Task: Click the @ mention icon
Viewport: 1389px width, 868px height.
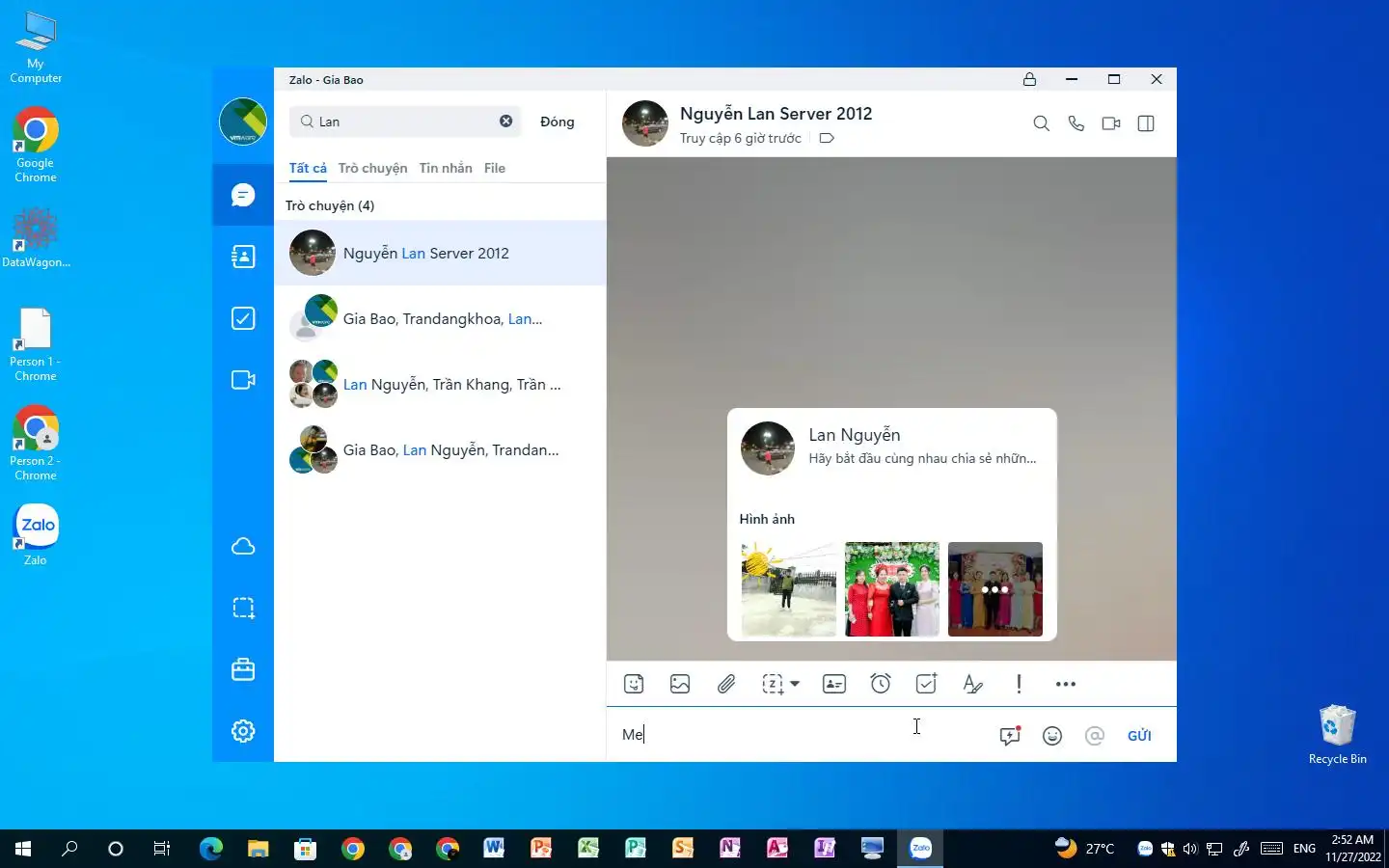Action: coord(1094,736)
